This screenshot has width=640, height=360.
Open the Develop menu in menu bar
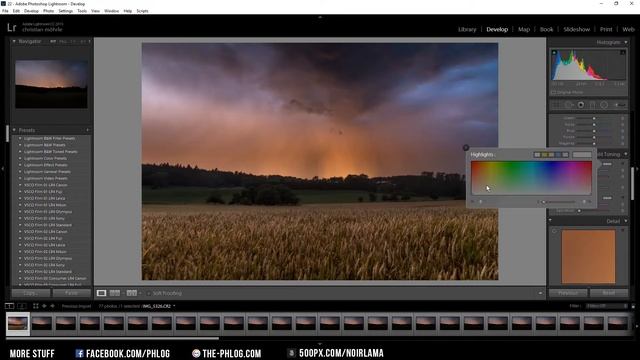31,11
